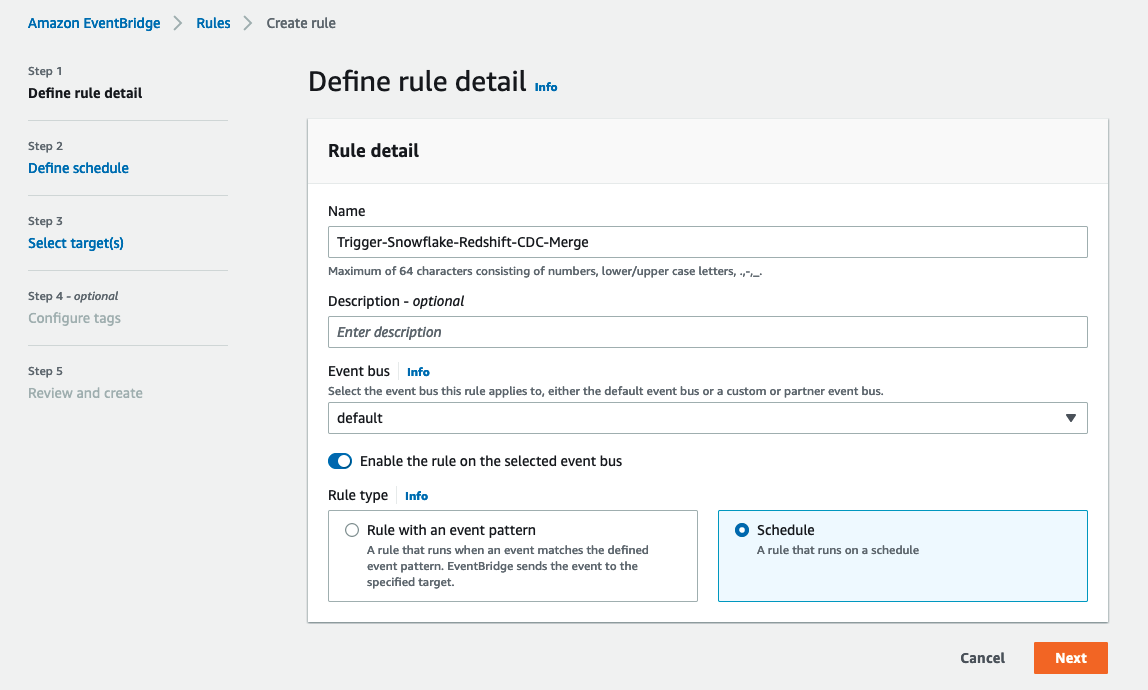Navigate to Rules breadcrumb link

pos(213,23)
